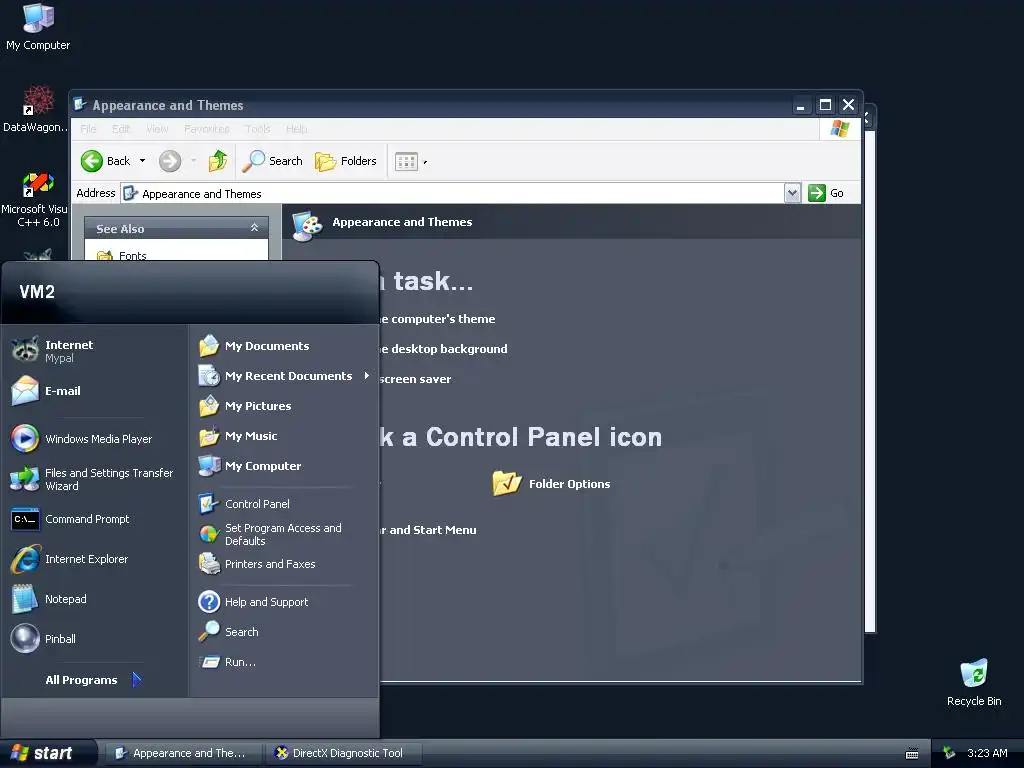Expand All Programs in Start menu
1024x768 pixels.
93,680
